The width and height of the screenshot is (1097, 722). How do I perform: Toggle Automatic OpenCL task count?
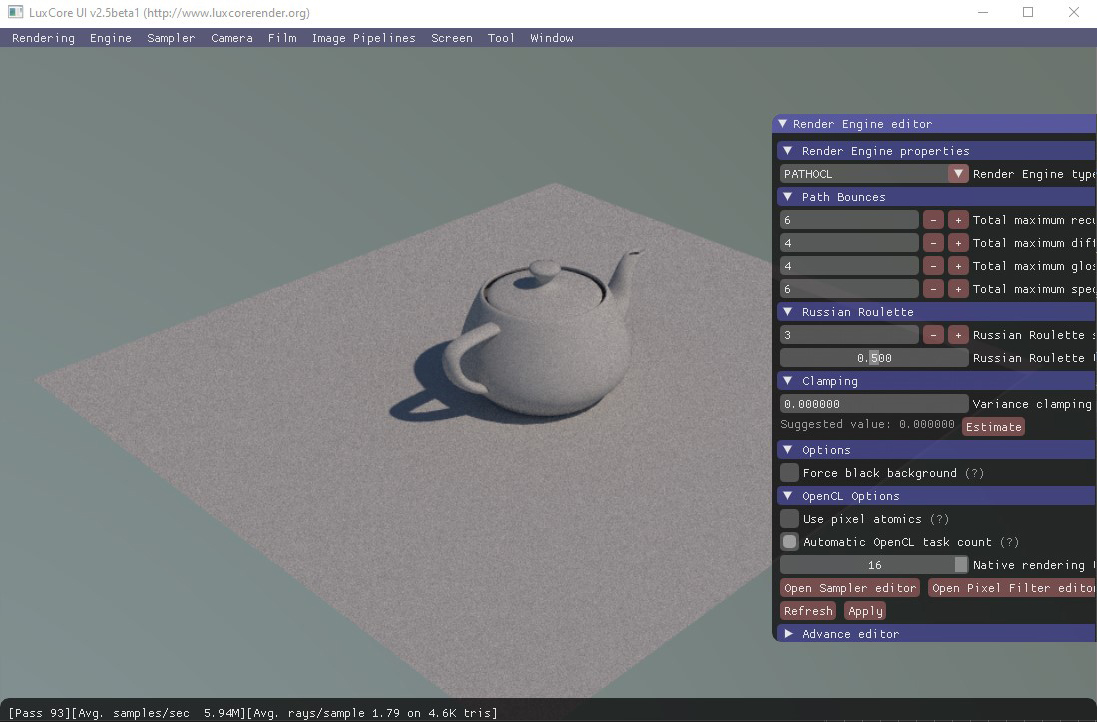790,542
